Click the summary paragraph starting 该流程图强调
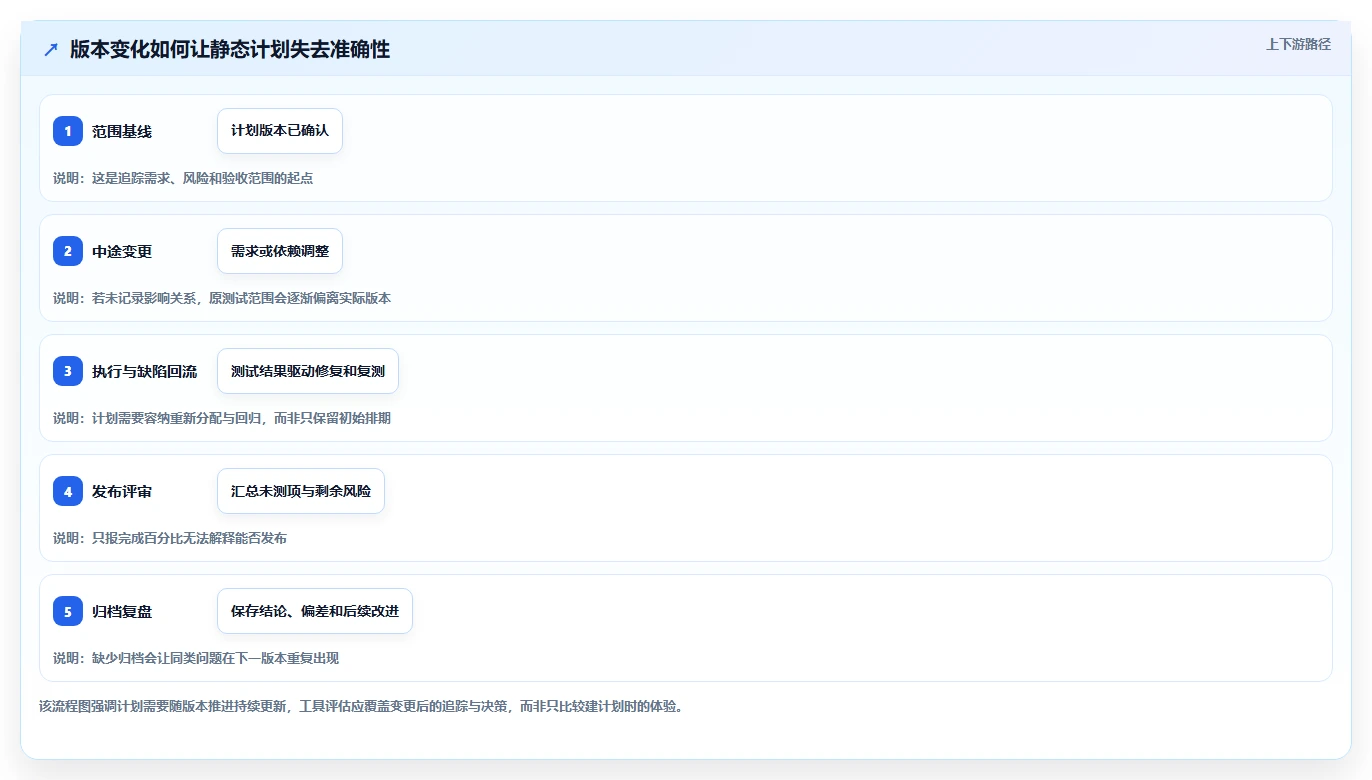 [x=361, y=706]
